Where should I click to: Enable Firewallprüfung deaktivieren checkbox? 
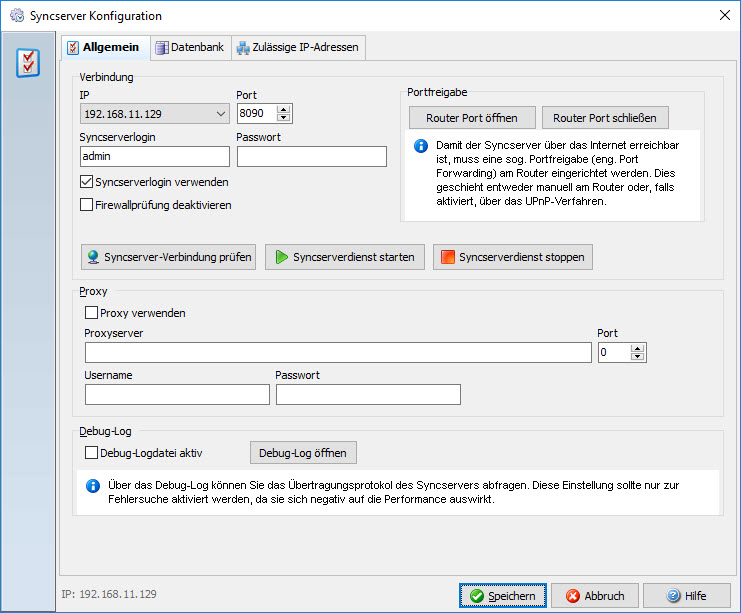86,205
